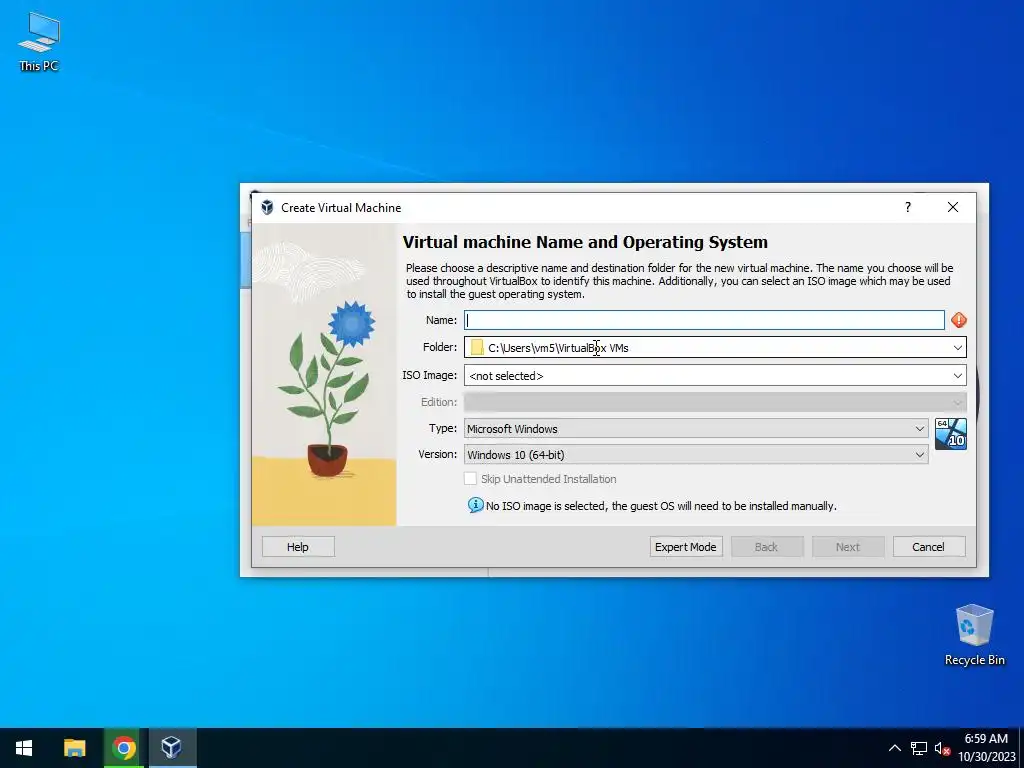Click the Next button
Image resolution: width=1024 pixels, height=768 pixels.
pyautogui.click(x=848, y=547)
